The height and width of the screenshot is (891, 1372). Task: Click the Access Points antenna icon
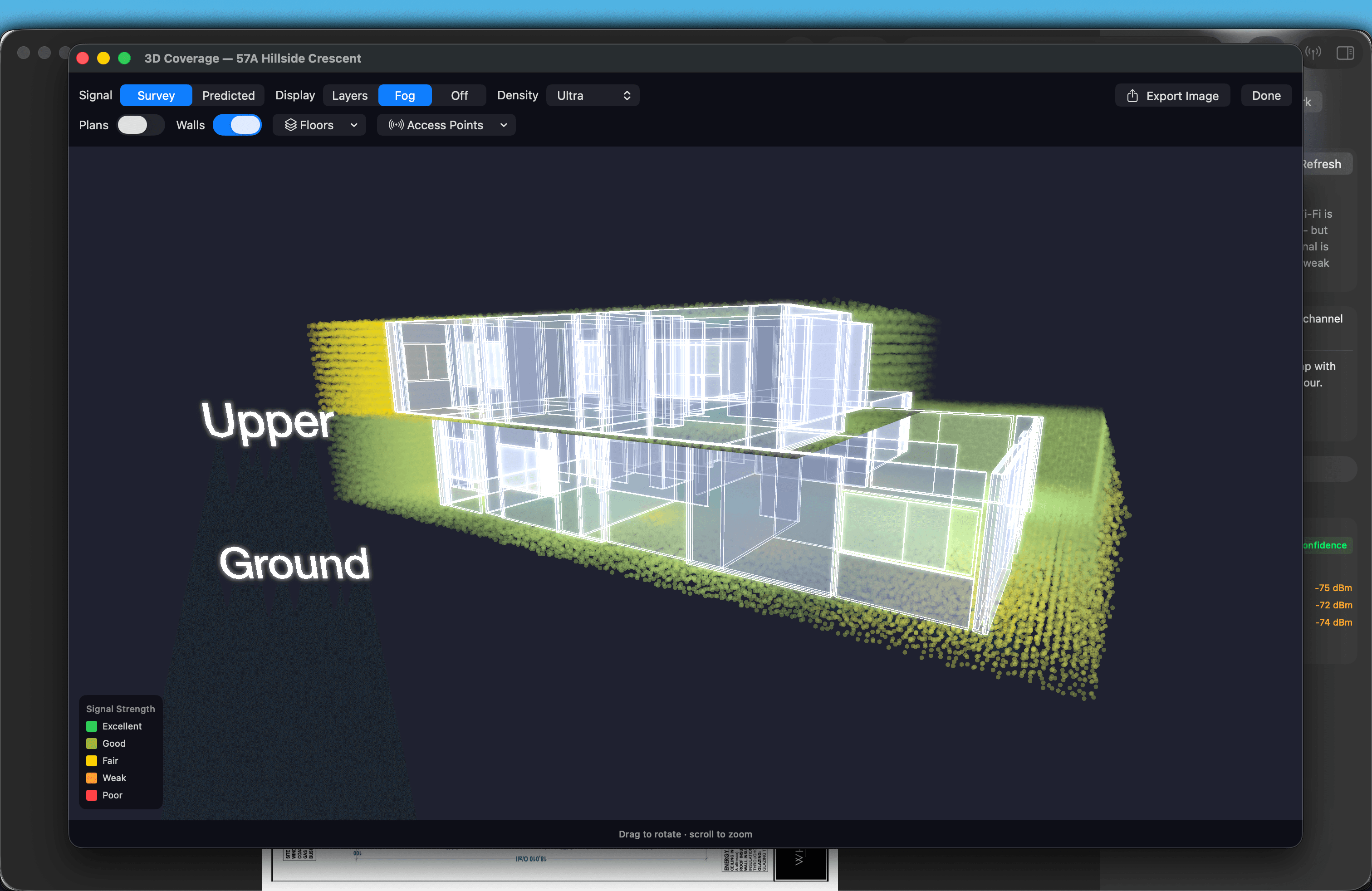click(396, 125)
